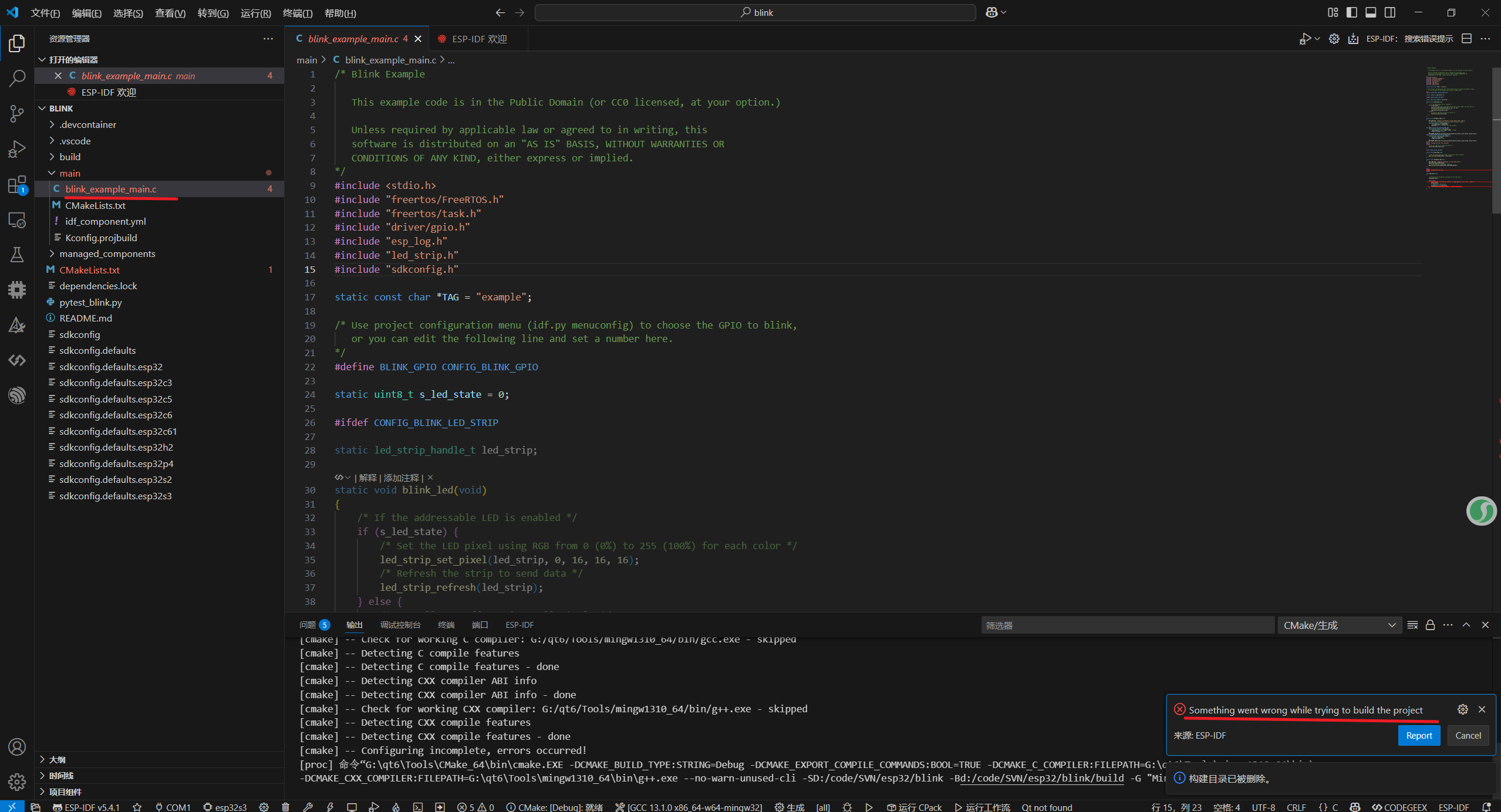Image resolution: width=1501 pixels, height=812 pixels.
Task: Toggle the bottom panel layout icon
Action: [x=1371, y=12]
